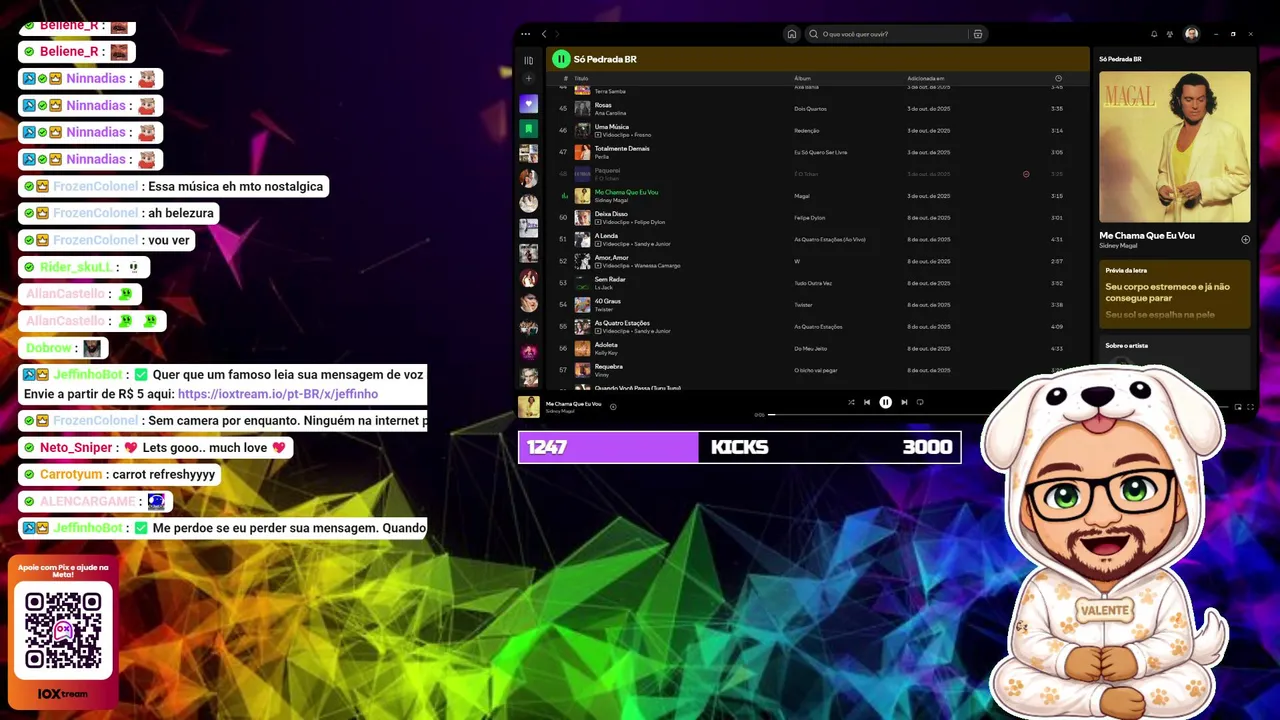Create a playlist with the plus icon
The height and width of the screenshot is (720, 1280).
529,79
